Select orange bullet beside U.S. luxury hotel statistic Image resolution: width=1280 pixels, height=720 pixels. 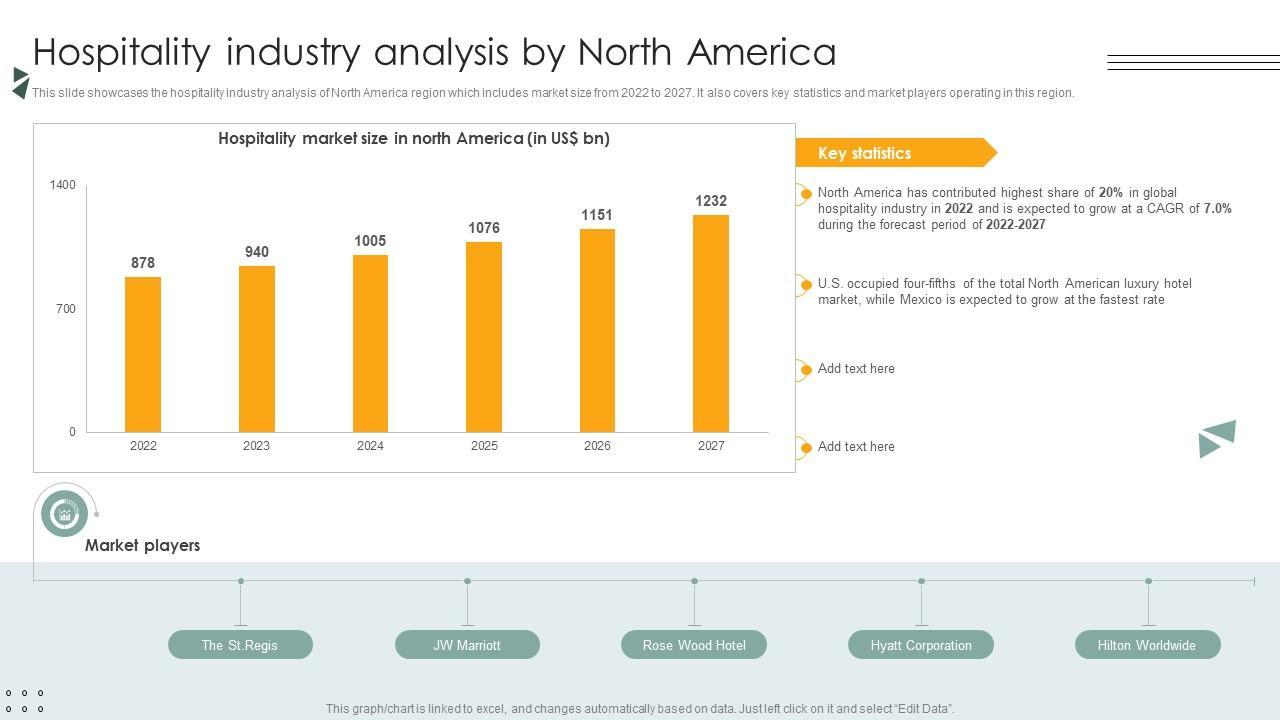point(805,286)
